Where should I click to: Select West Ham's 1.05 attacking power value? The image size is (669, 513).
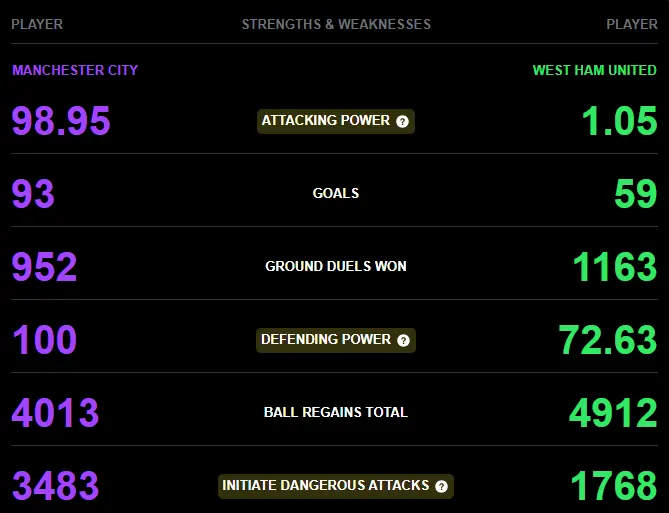click(620, 121)
